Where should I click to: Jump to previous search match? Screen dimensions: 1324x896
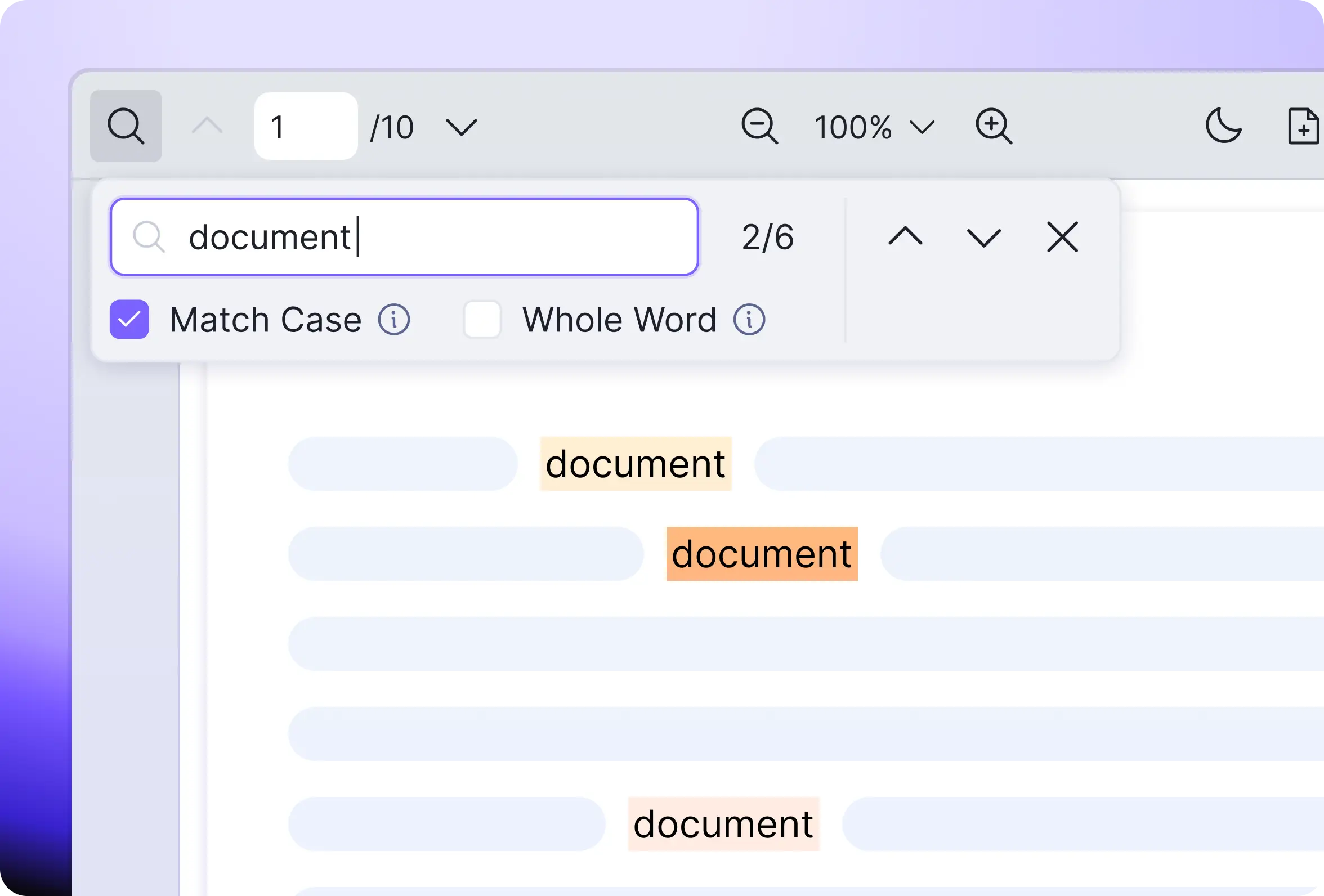pyautogui.click(x=905, y=236)
